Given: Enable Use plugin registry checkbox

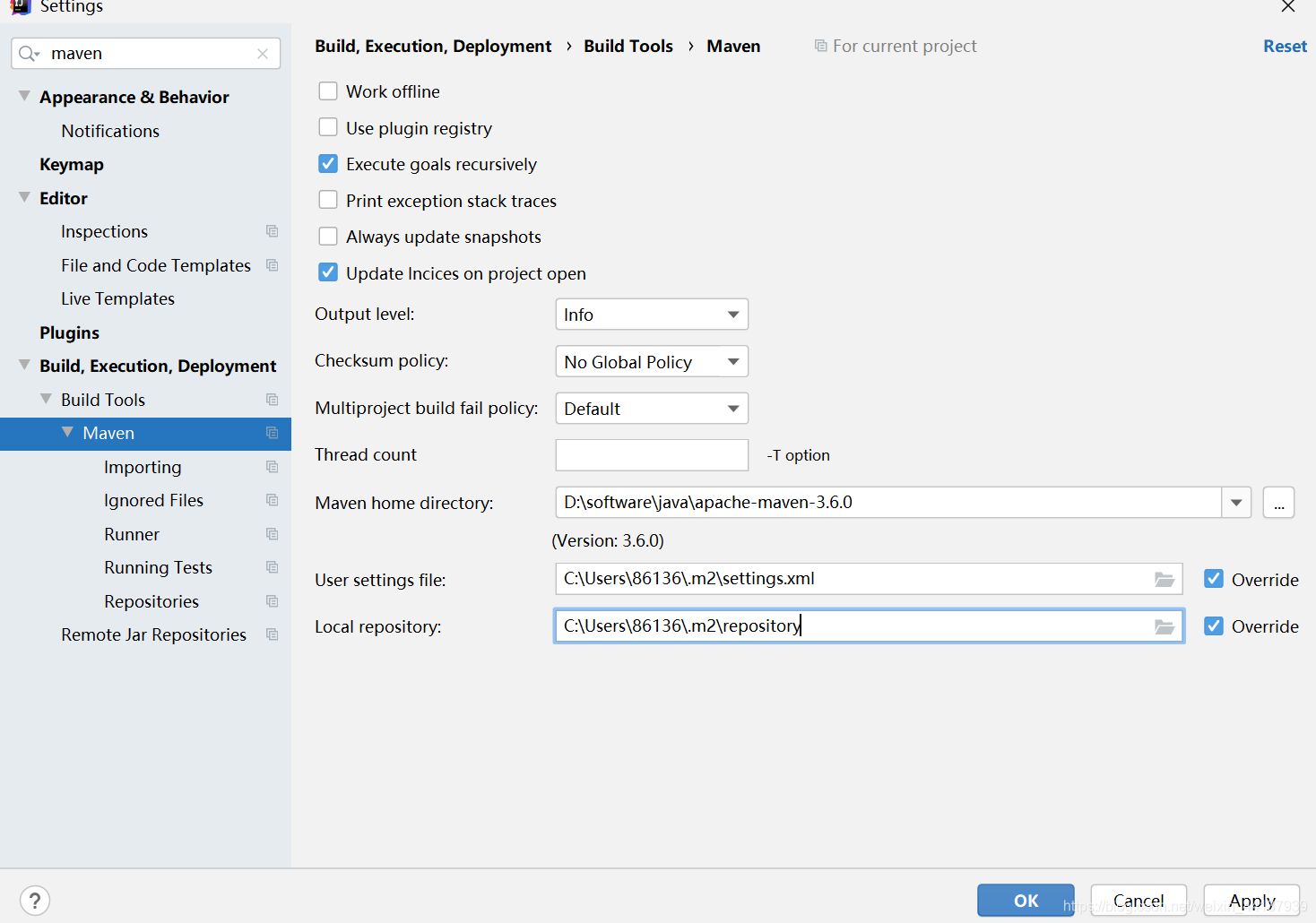Looking at the screenshot, I should click(x=328, y=127).
